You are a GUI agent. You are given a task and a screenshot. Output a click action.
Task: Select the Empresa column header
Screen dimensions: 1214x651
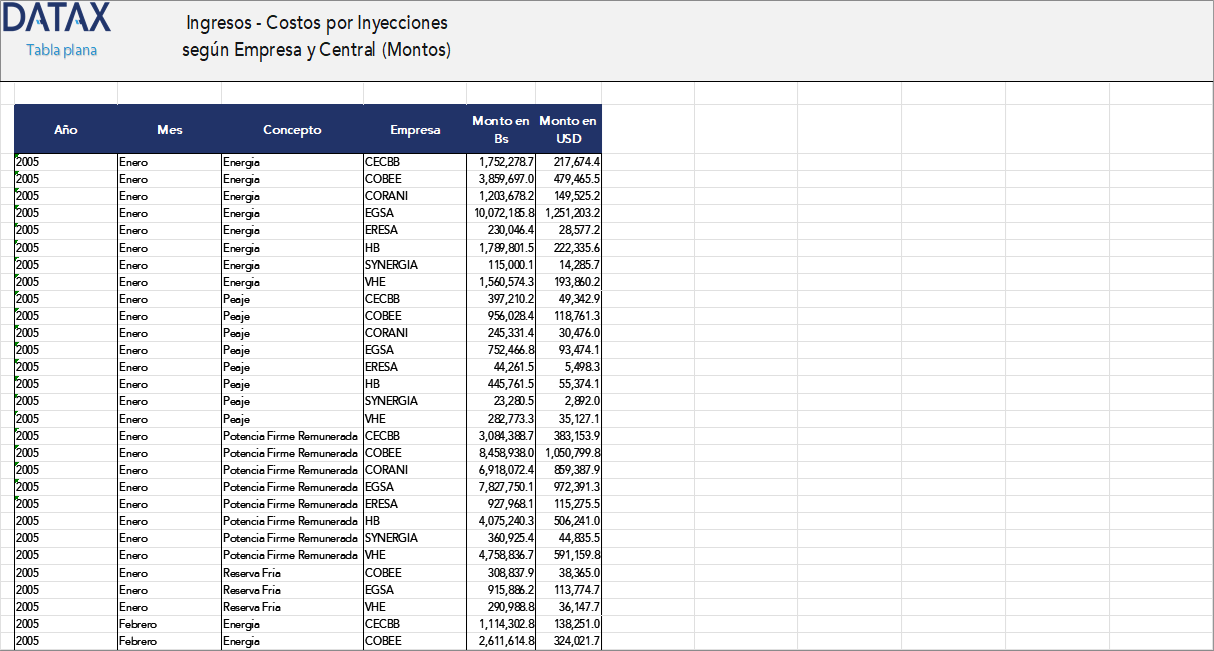click(x=415, y=129)
